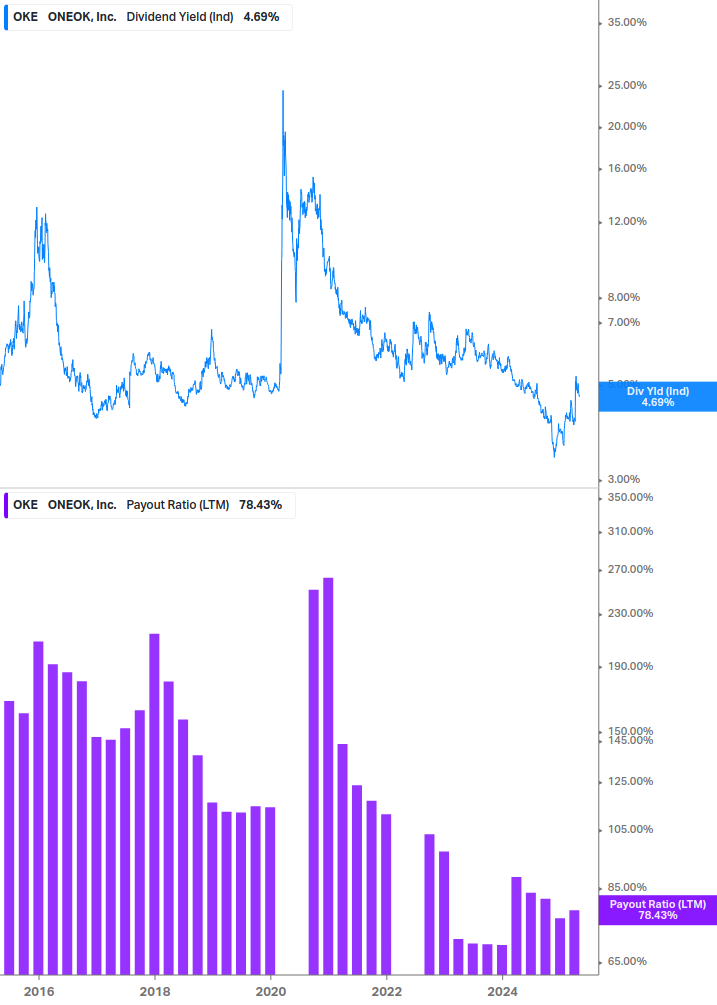This screenshot has width=717, height=1005.
Task: Click the 65.00% payout axis label
Action: pyautogui.click(x=627, y=961)
